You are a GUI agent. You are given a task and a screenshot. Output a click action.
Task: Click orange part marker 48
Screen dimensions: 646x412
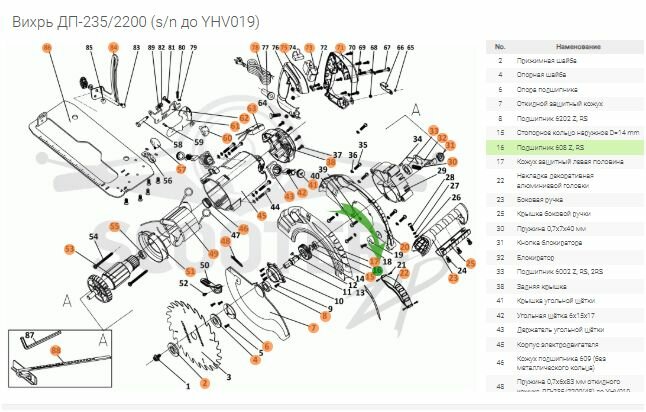[225, 241]
